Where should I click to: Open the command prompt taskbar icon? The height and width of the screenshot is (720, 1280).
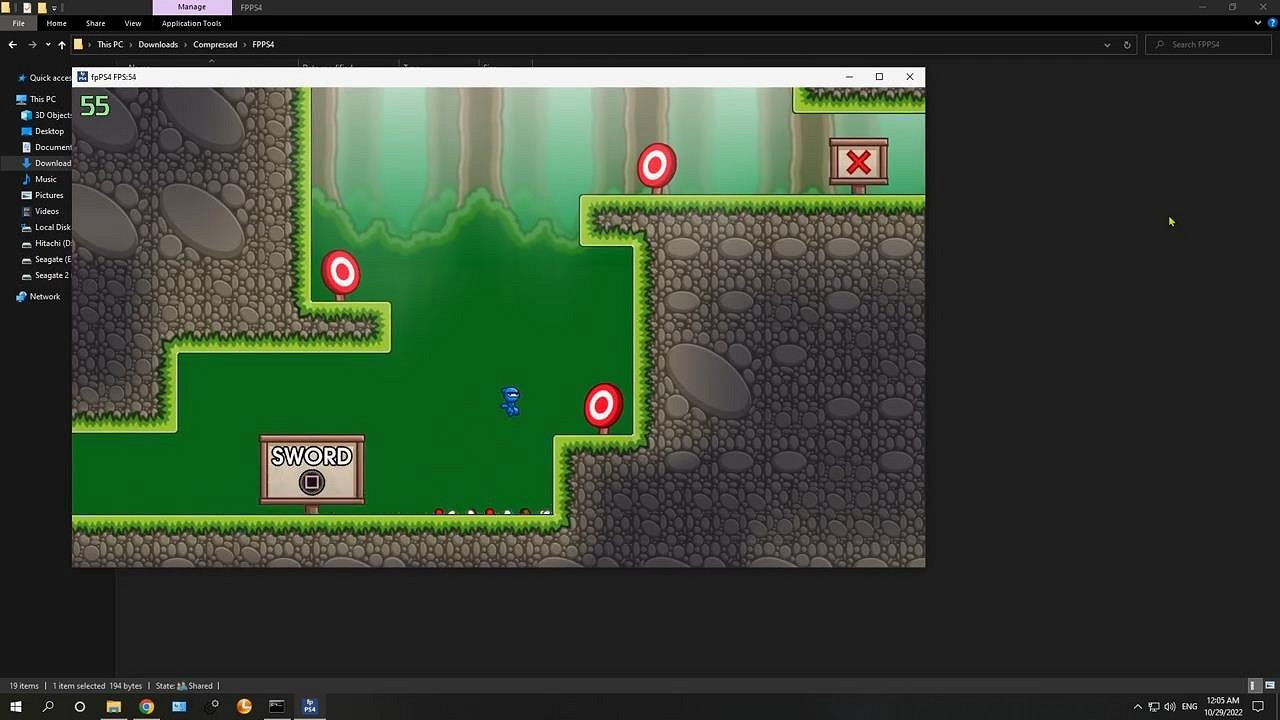[277, 706]
